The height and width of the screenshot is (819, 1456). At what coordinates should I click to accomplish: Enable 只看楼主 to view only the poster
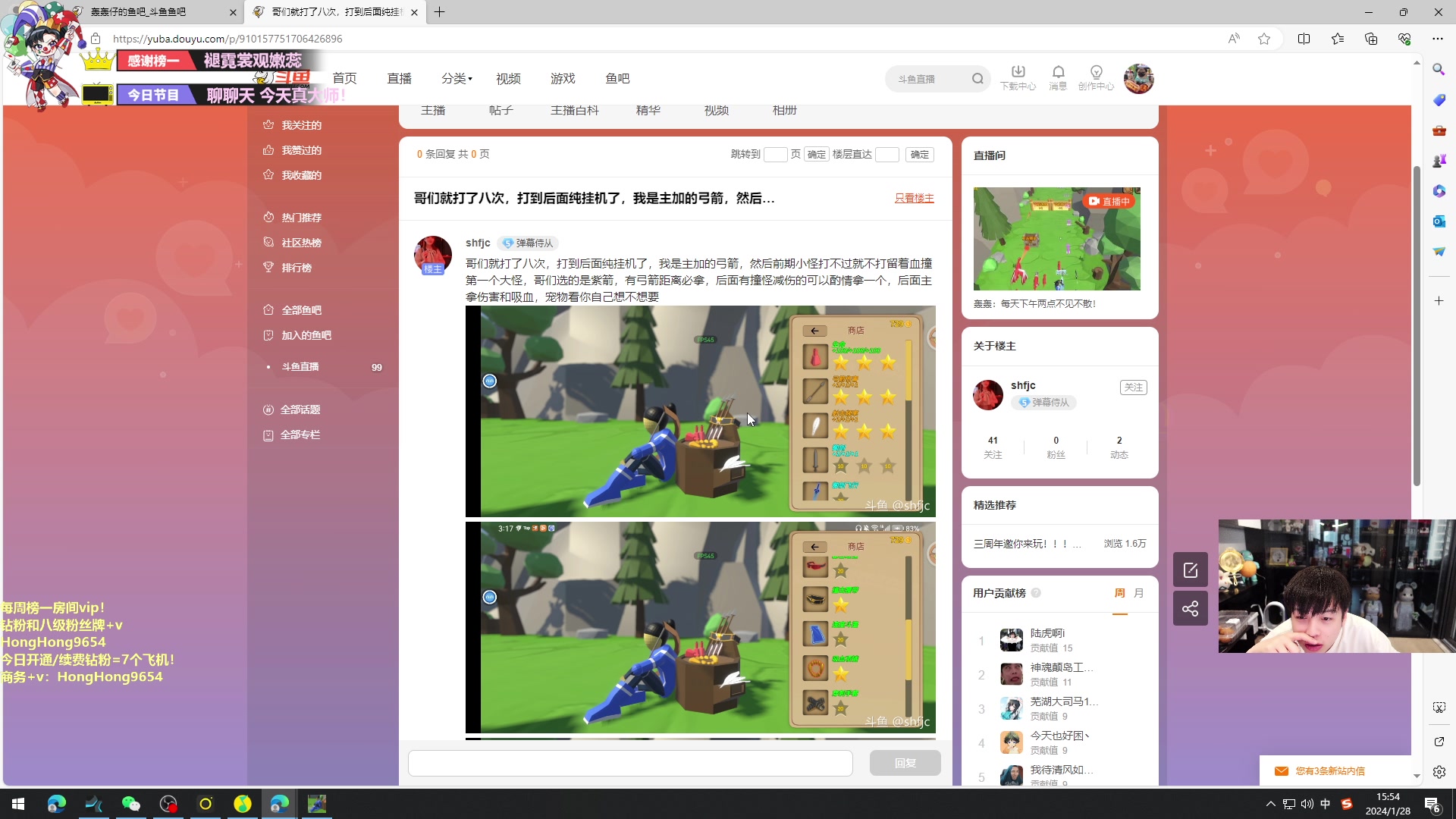tap(914, 198)
